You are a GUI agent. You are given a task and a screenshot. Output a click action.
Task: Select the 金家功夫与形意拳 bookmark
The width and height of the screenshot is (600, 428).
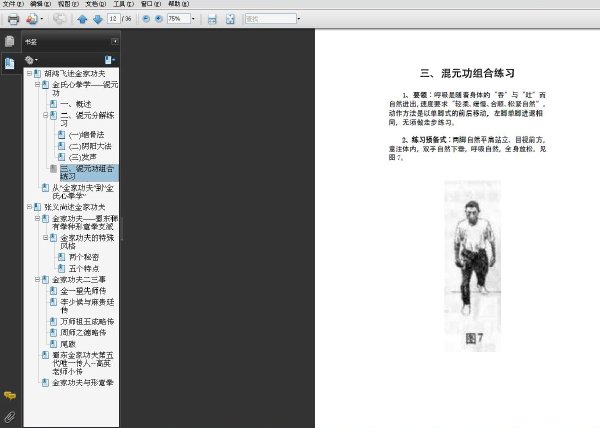83,383
